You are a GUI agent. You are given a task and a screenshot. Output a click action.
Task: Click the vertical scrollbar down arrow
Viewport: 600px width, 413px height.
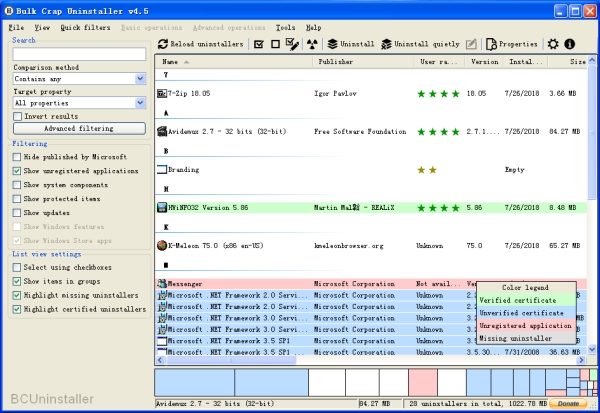(x=592, y=349)
